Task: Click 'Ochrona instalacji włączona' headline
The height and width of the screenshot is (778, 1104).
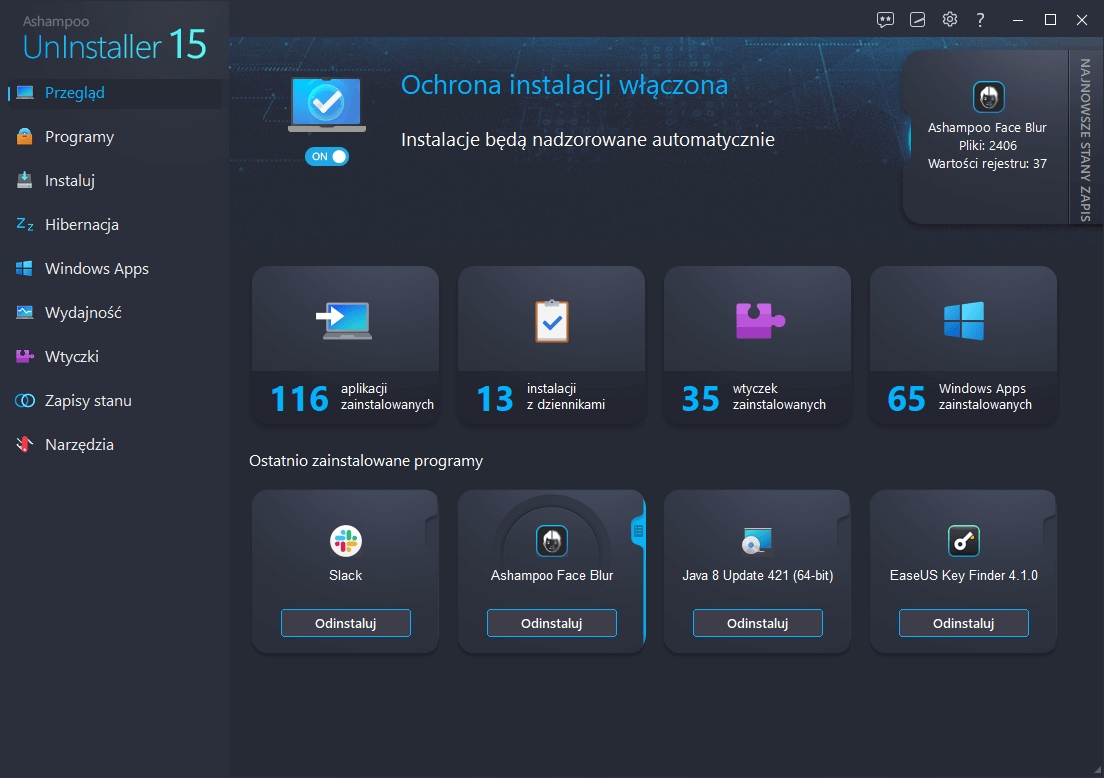Action: [x=565, y=85]
